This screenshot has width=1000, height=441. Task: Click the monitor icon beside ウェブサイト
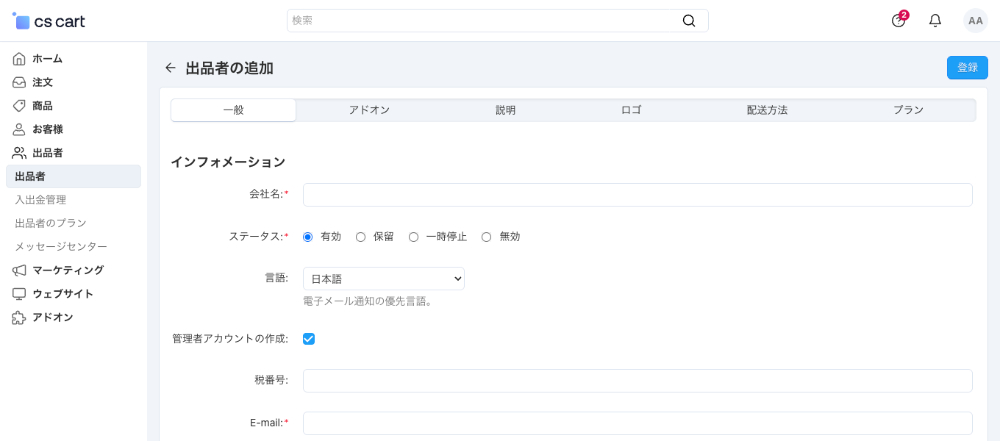tap(19, 294)
